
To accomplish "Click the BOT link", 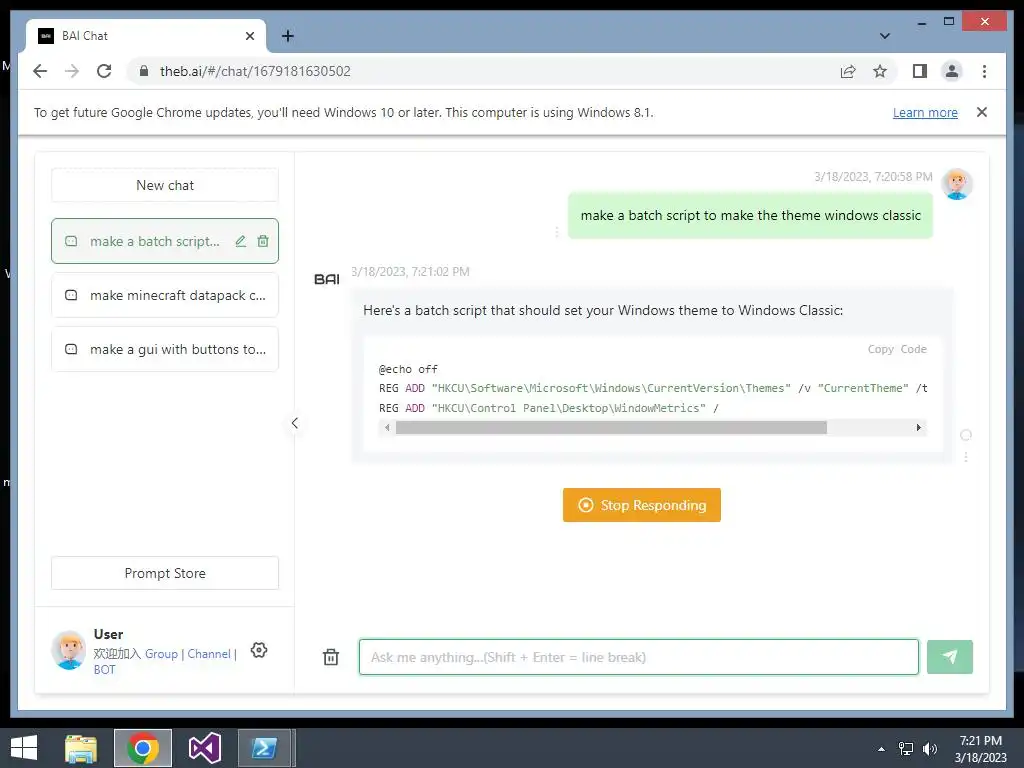I will tap(104, 669).
